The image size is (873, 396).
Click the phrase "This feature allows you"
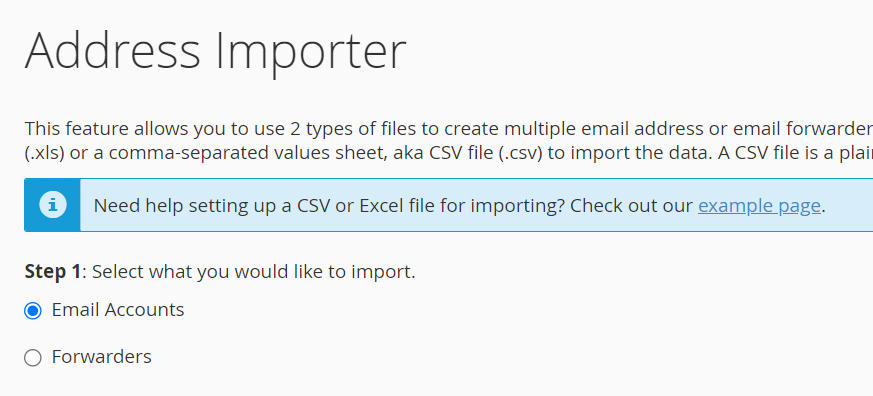[107, 129]
